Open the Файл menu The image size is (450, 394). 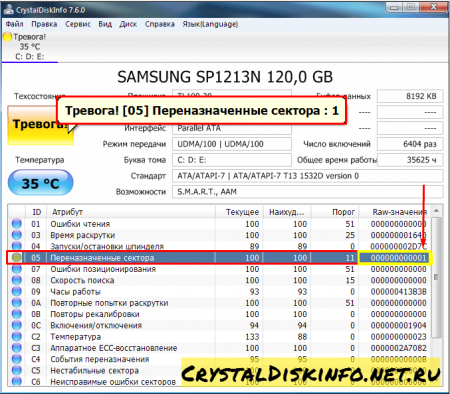click(x=14, y=24)
